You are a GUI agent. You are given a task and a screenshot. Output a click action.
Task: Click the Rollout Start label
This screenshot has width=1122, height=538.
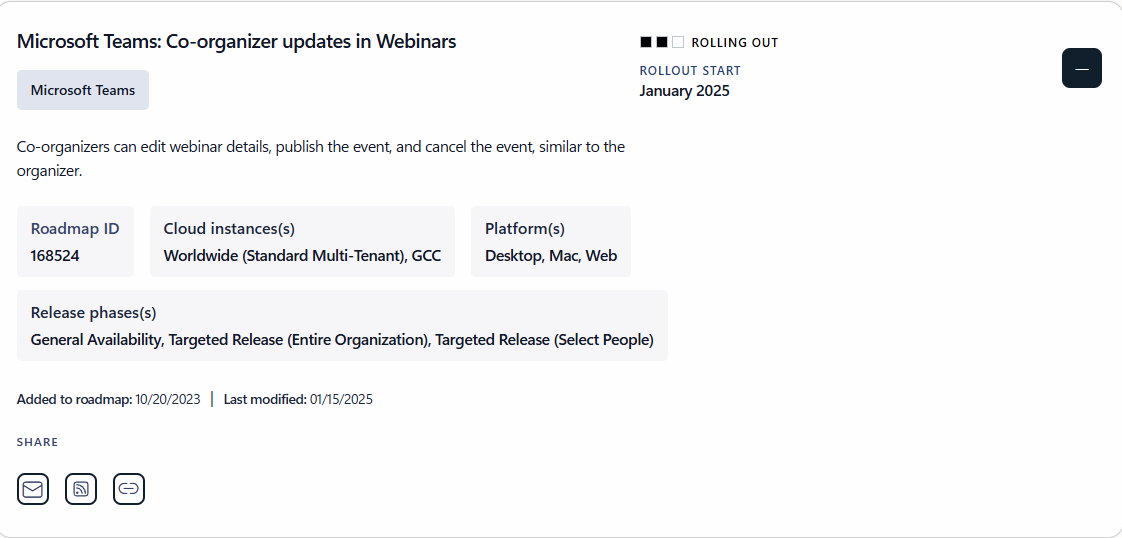(690, 71)
